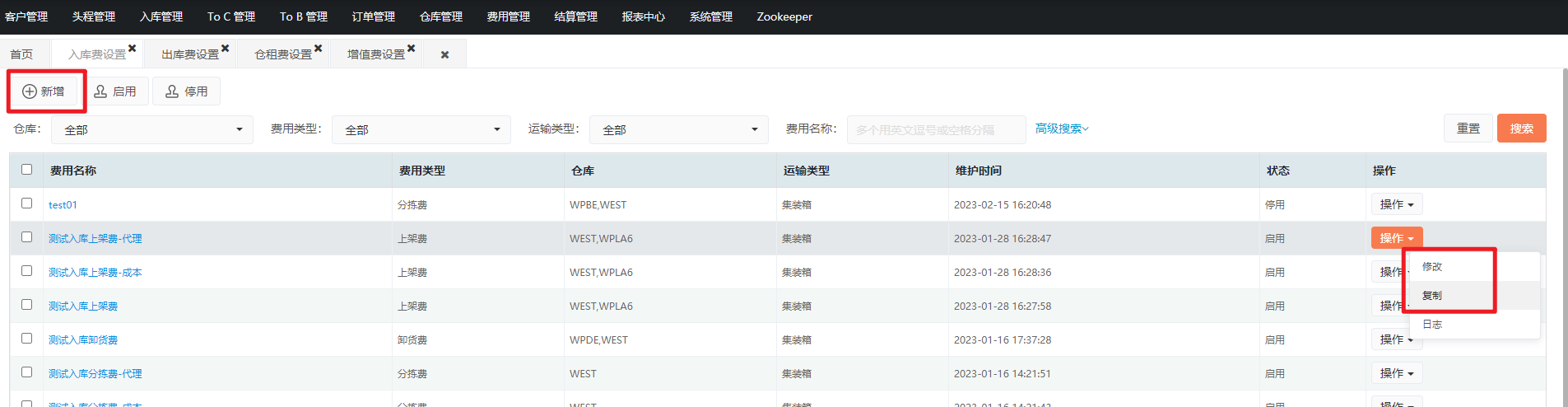Click the vertical scrollbar on the right
The height and width of the screenshot is (407, 1568).
1565,238
